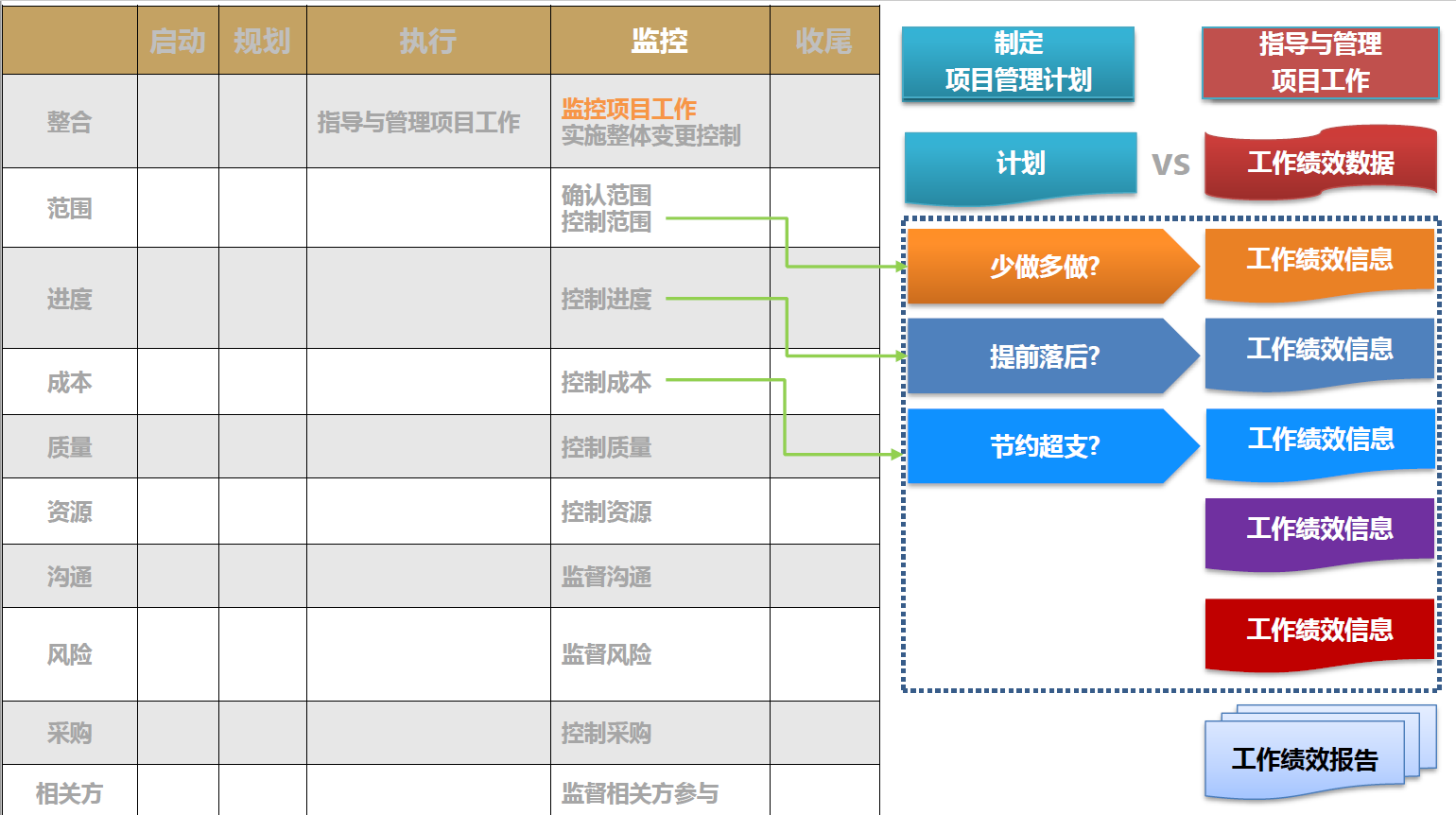Select 控制成本 text
Screen dimensions: 1456x815
point(606,382)
